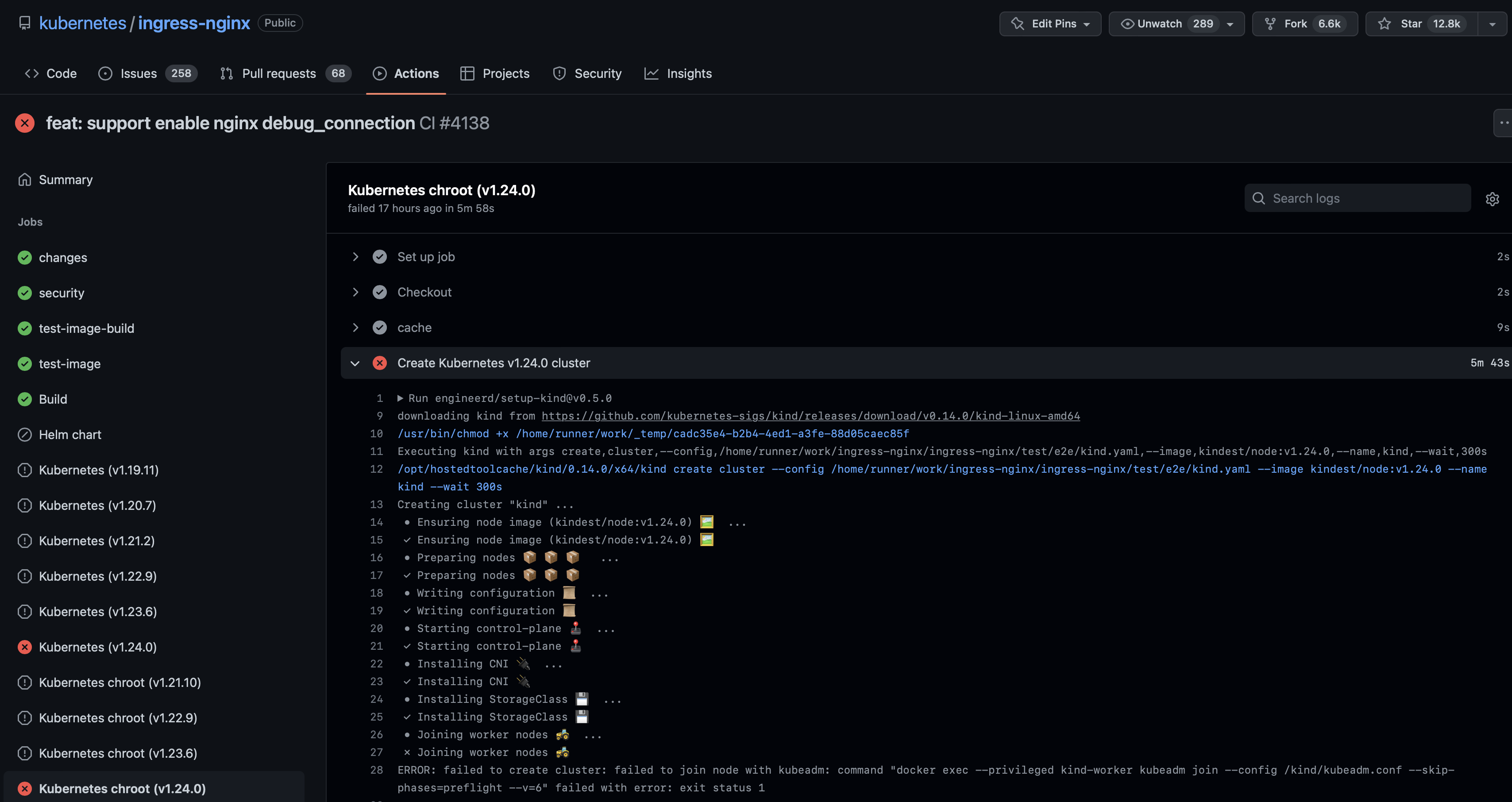Open the Projects tab
This screenshot has width=1512, height=802.
click(495, 73)
